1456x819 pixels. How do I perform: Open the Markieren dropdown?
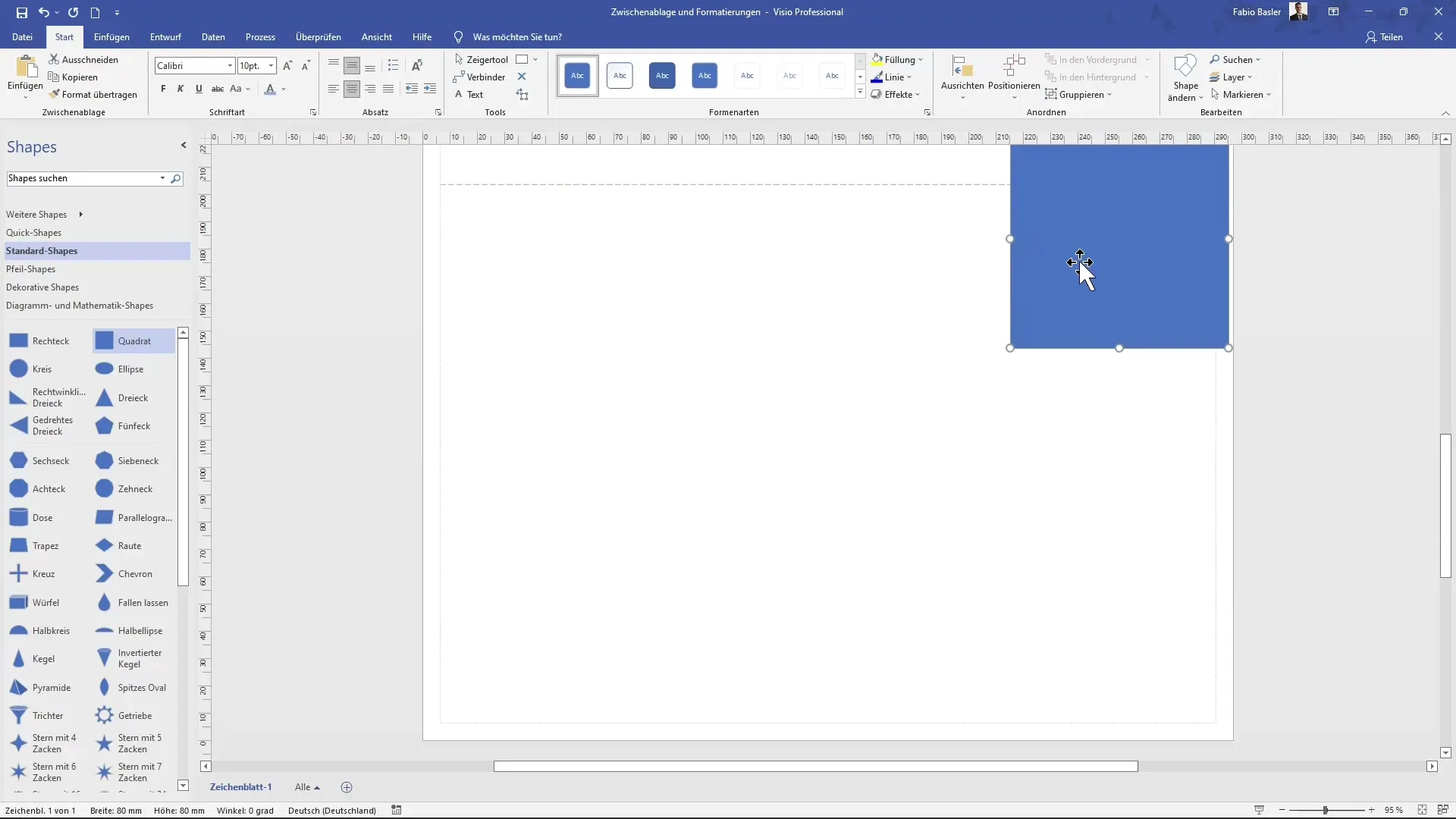pos(1241,94)
